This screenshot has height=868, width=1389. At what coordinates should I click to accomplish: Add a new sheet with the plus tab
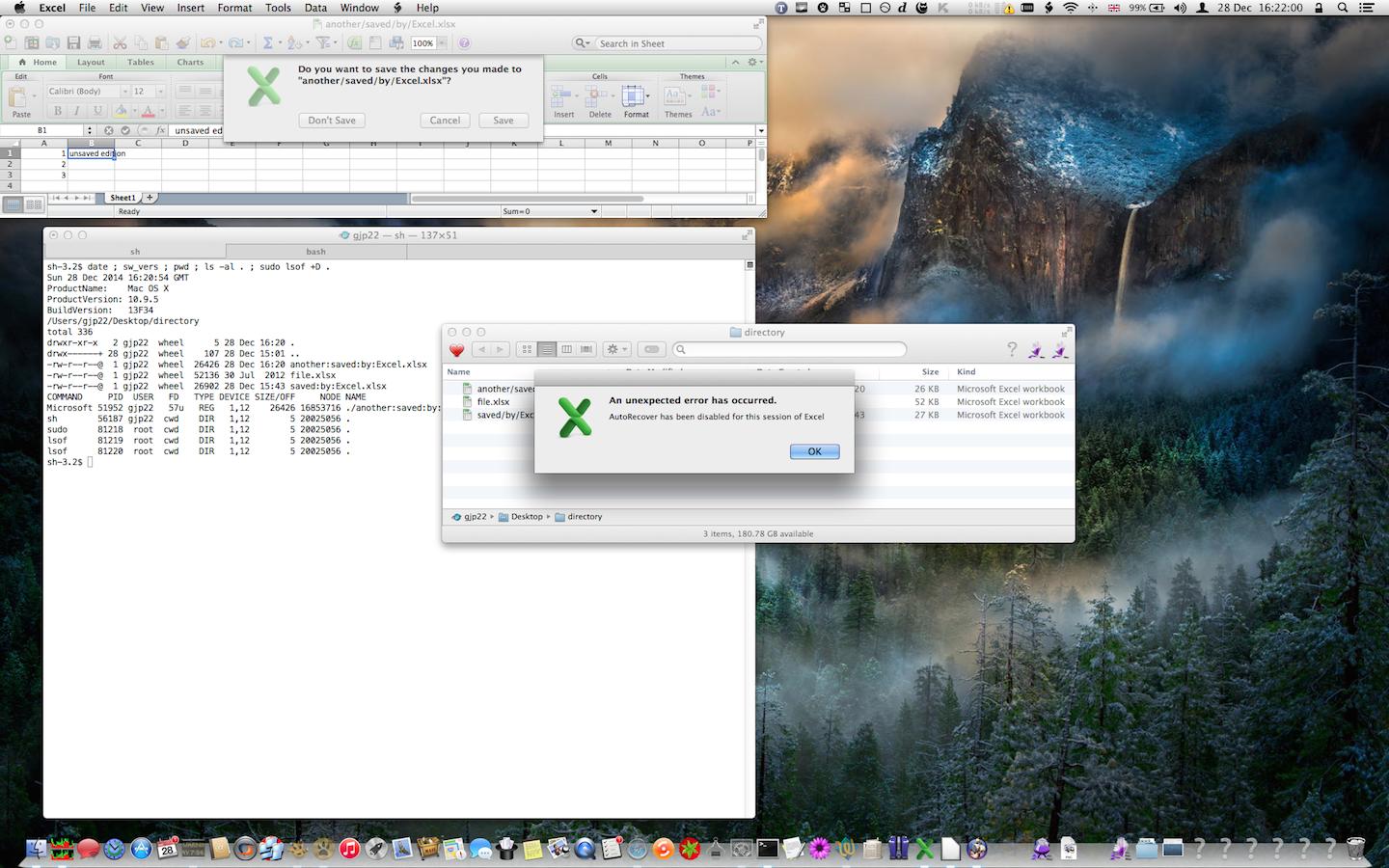tap(150, 197)
